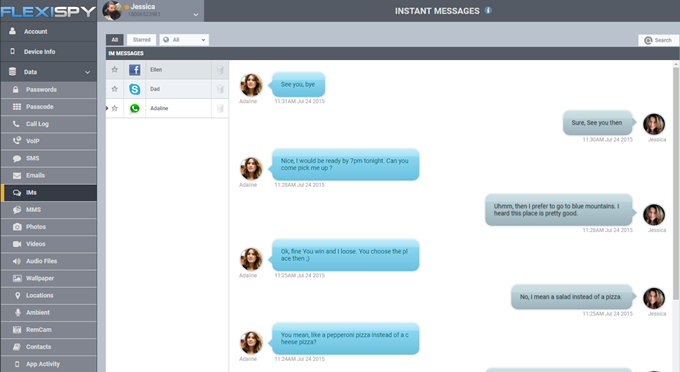Viewport: 680px width, 372px height.
Task: Click the 'See you, bye' message bubble
Action: (298, 85)
